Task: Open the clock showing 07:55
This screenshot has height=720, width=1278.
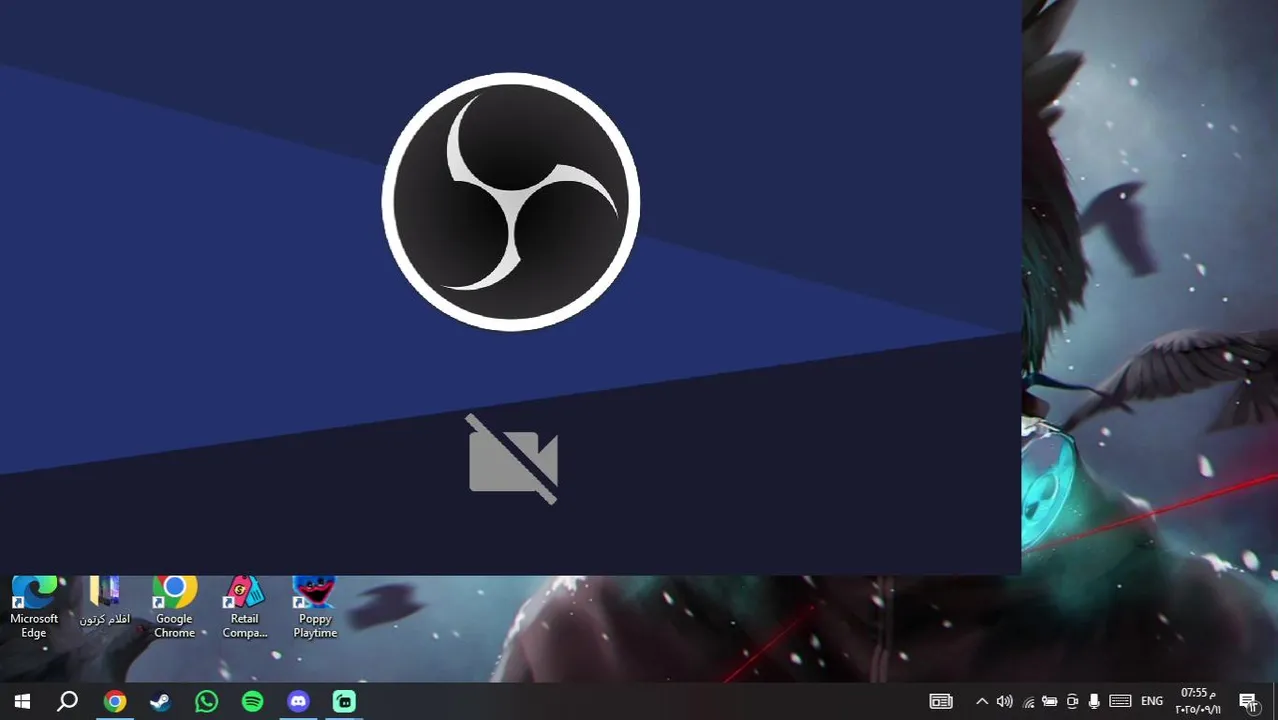Action: pyautogui.click(x=1198, y=701)
